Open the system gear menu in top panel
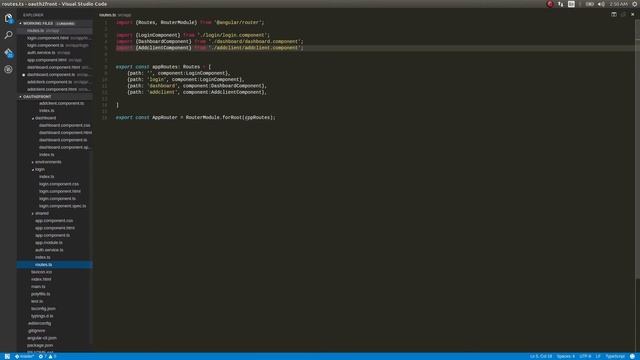640x360 pixels. [635, 4]
